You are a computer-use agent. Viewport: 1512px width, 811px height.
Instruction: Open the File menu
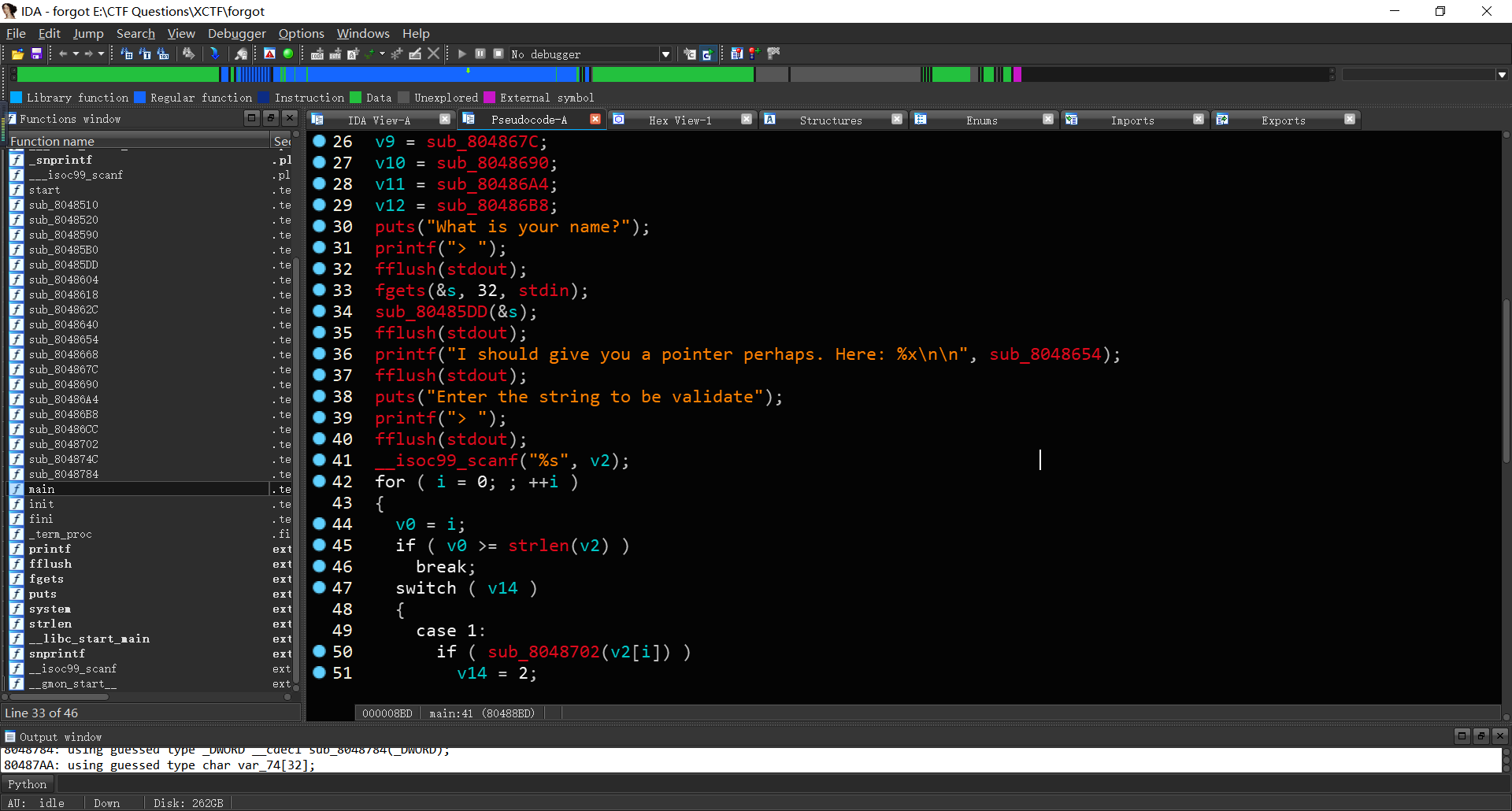(x=16, y=33)
